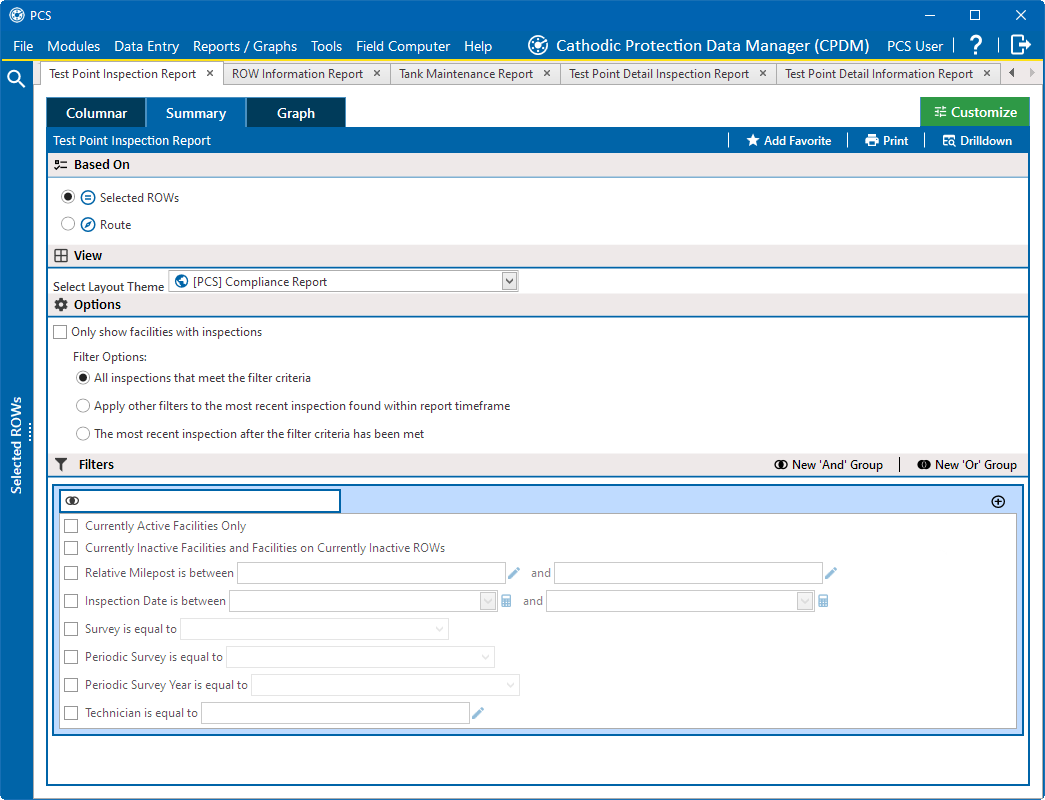
Task: Enable Currently Active Facilities Only checkbox
Action: tap(70, 525)
